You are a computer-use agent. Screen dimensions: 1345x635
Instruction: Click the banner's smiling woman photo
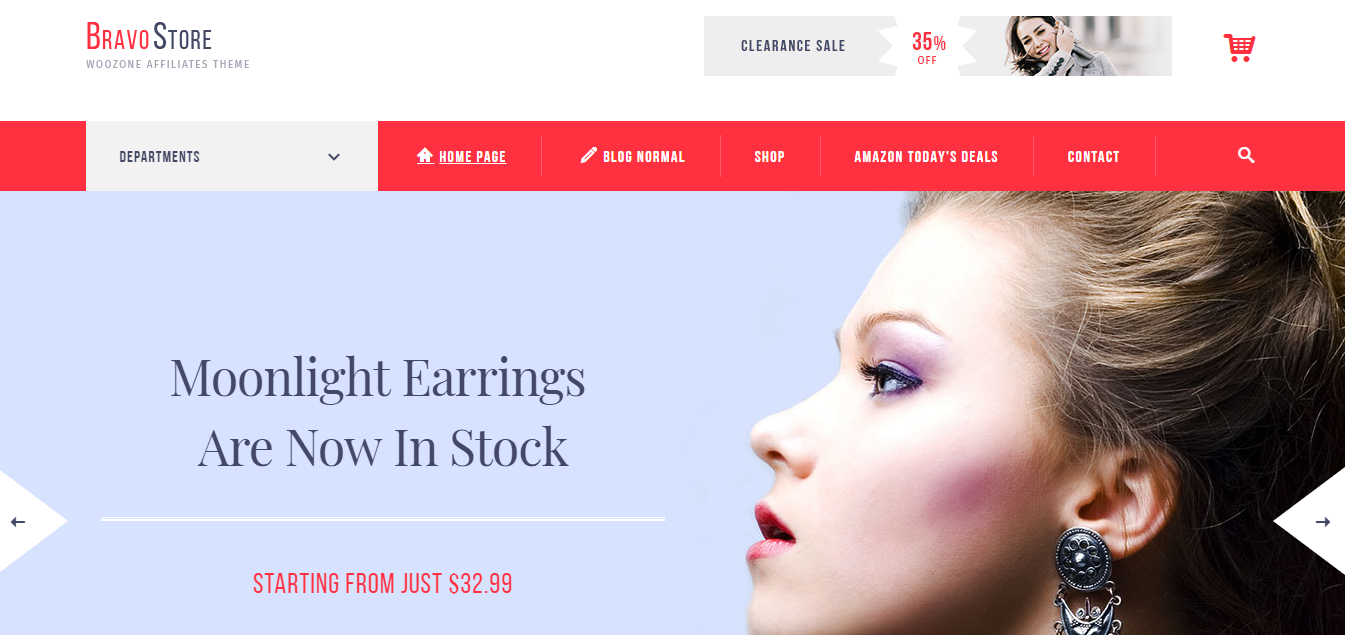1072,46
